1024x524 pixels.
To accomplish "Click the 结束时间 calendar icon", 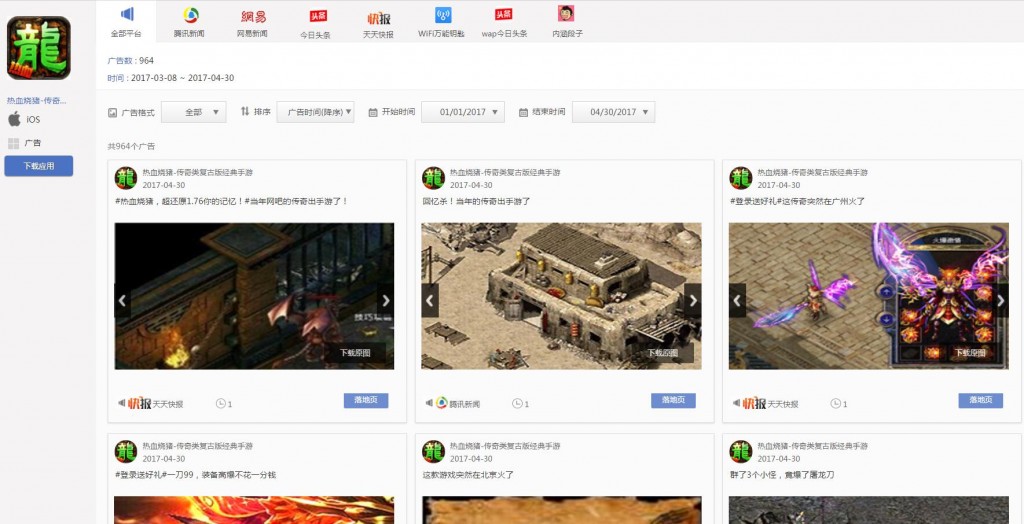I will coord(523,112).
